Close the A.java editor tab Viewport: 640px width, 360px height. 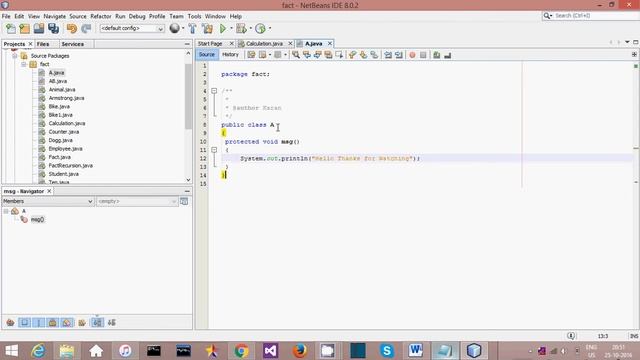pyautogui.click(x=330, y=43)
